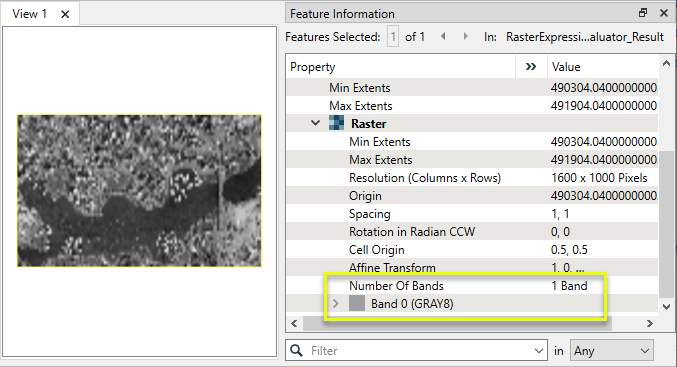The height and width of the screenshot is (367, 677).
Task: Click the Filter search magnifier icon
Action: click(x=297, y=350)
